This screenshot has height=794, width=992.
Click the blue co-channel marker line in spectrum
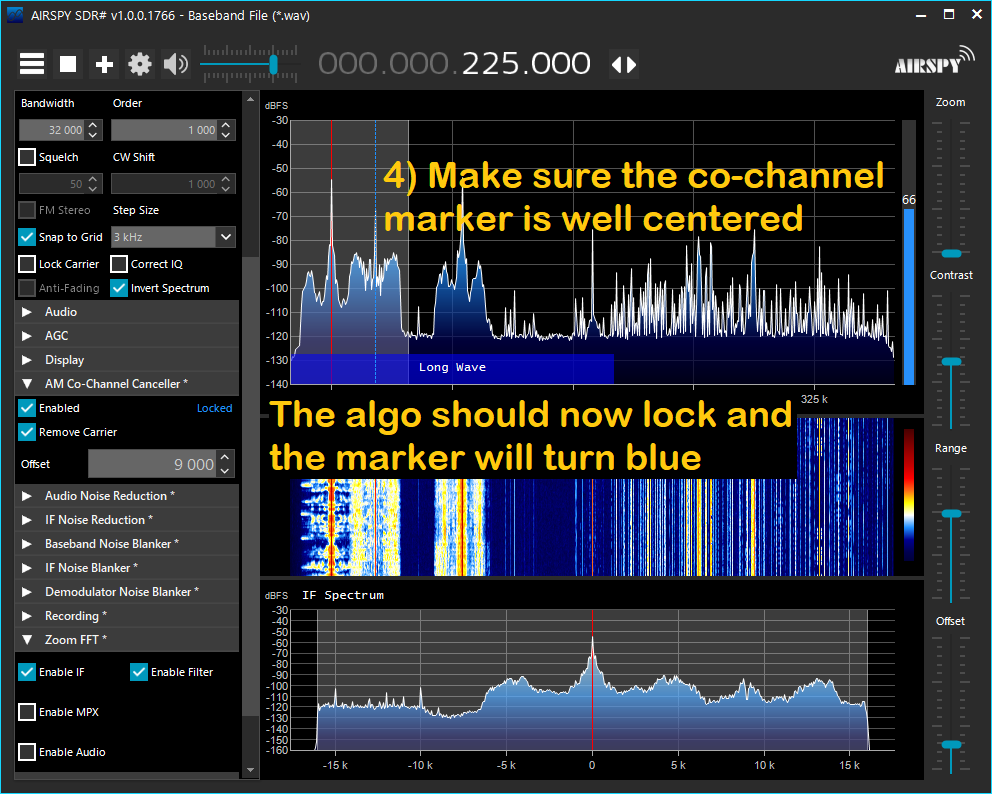375,252
